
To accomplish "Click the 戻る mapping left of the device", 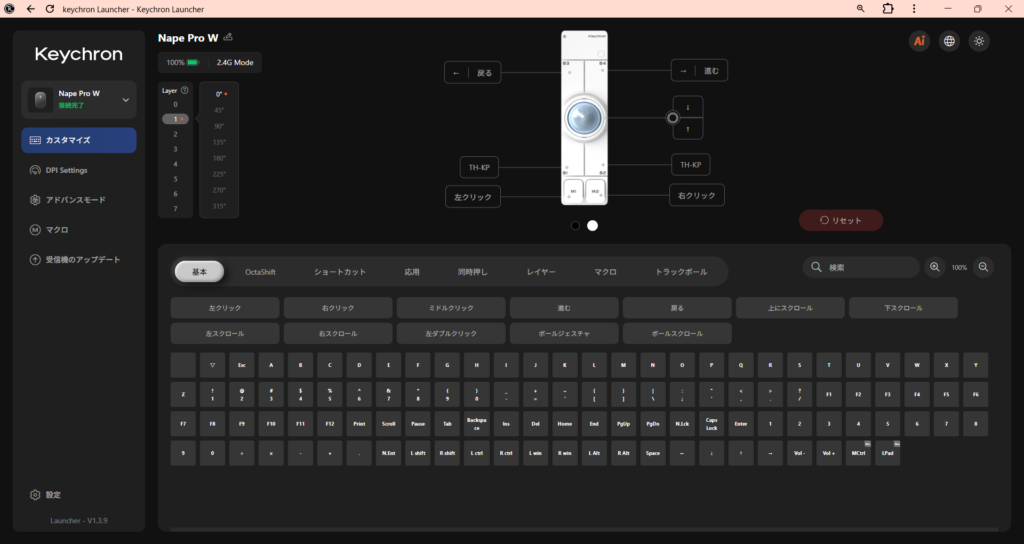I will click(473, 72).
